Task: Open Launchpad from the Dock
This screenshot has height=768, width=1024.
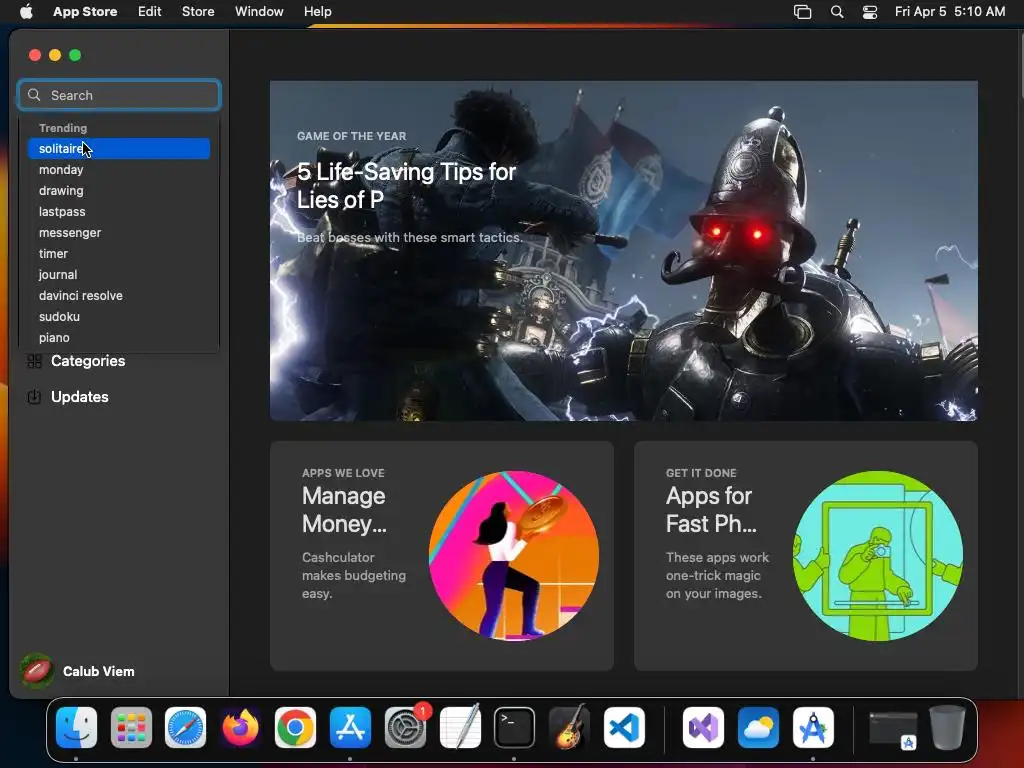Action: tap(131, 727)
